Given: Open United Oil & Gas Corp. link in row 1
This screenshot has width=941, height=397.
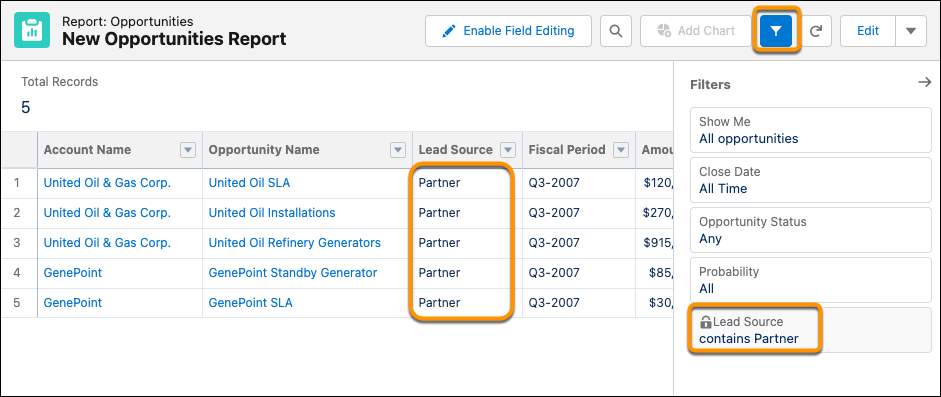Looking at the screenshot, I should pyautogui.click(x=107, y=183).
